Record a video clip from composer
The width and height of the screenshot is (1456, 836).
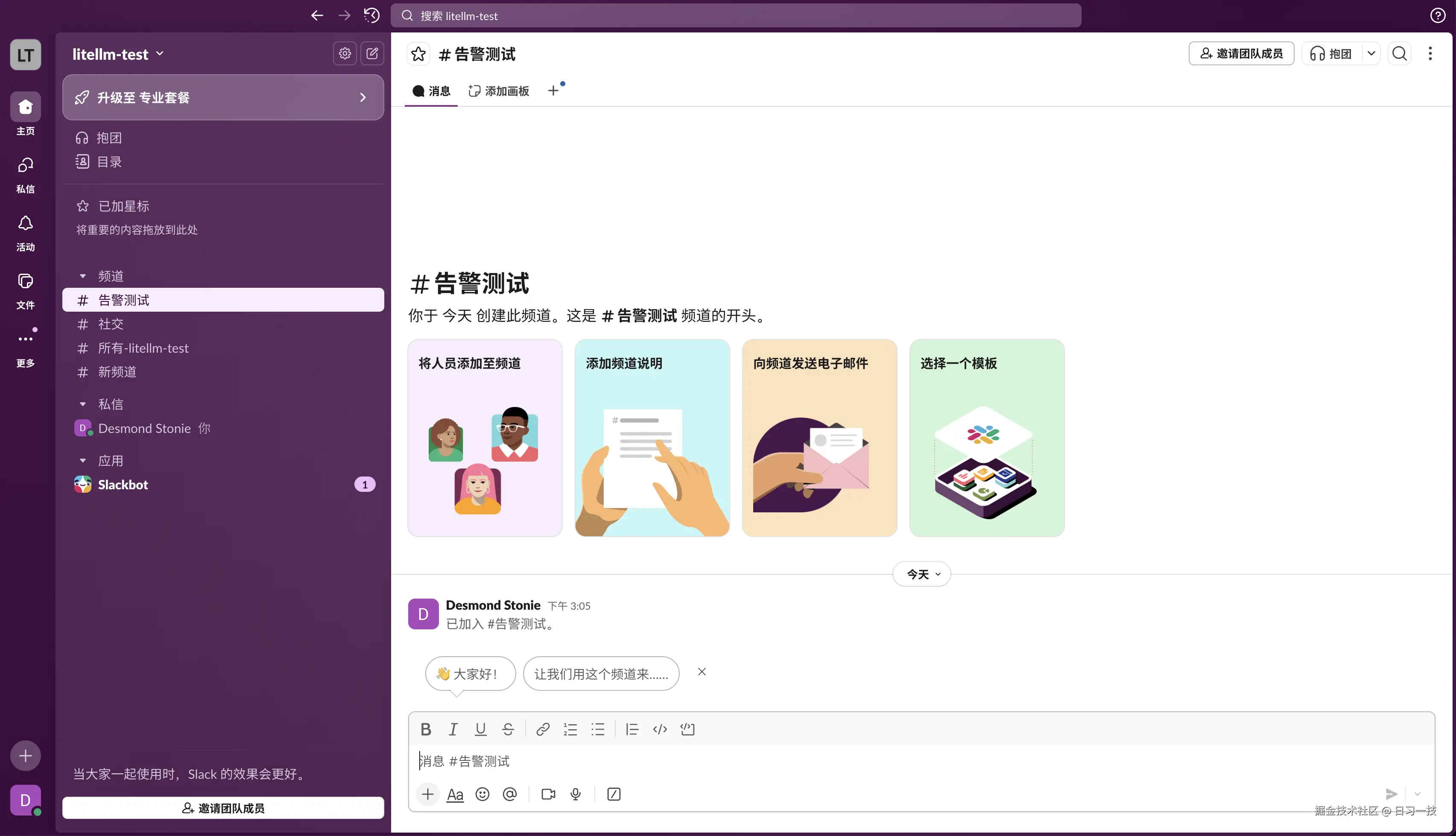[548, 794]
